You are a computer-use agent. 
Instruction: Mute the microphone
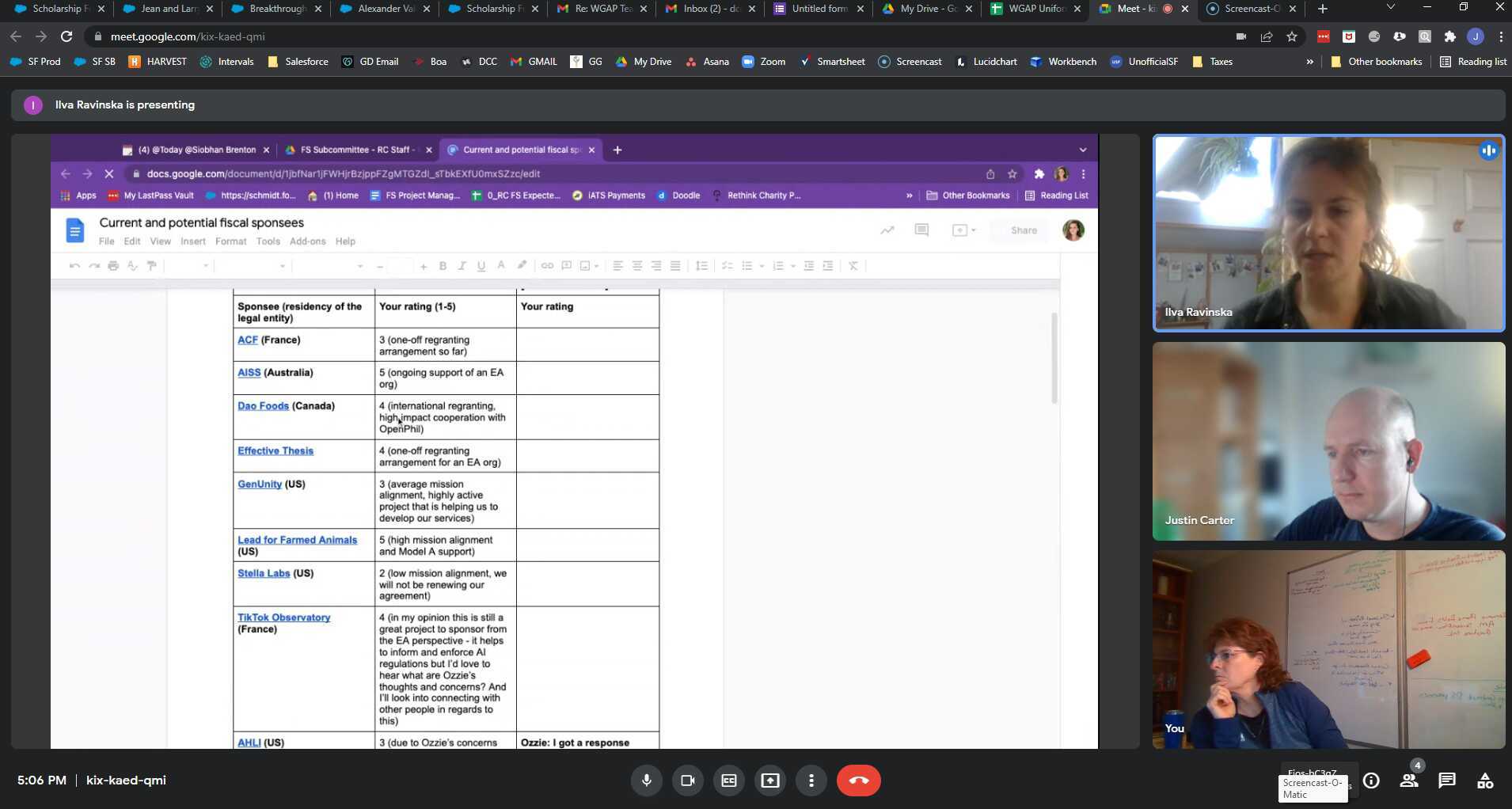coord(646,781)
